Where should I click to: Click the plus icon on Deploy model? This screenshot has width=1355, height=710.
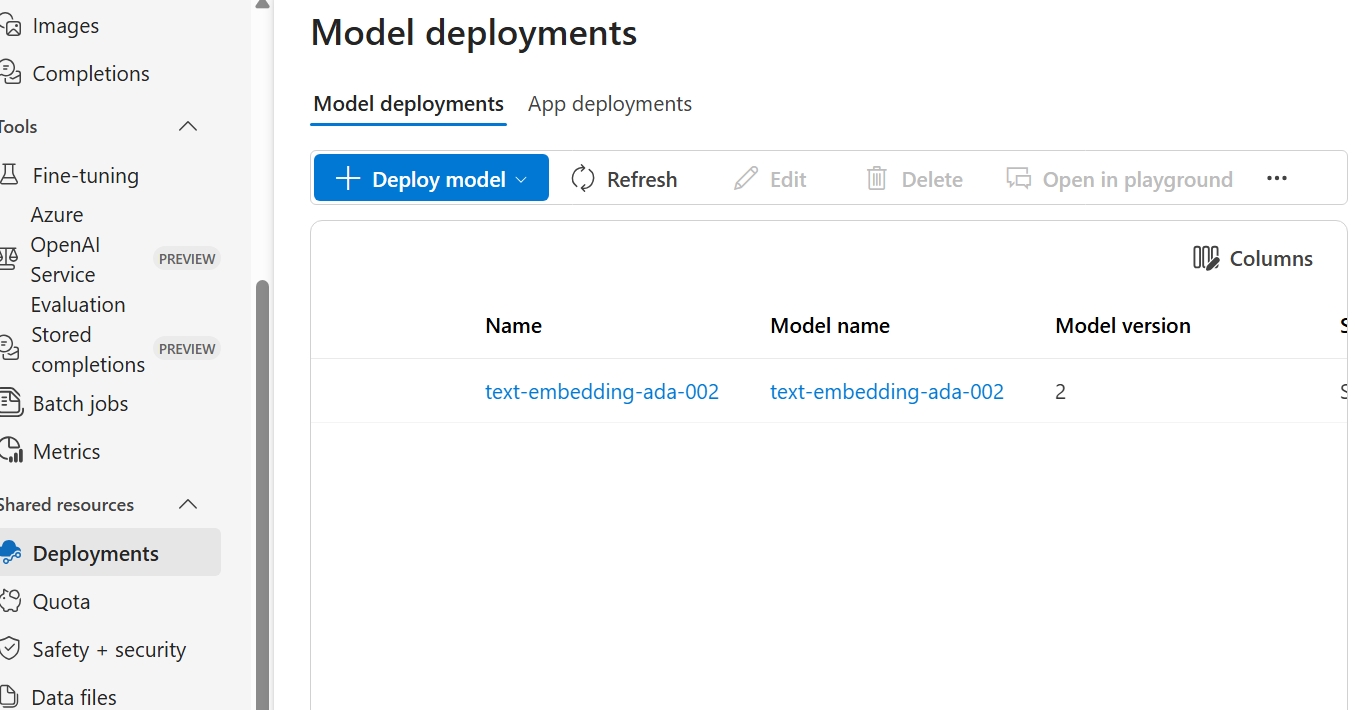[347, 179]
